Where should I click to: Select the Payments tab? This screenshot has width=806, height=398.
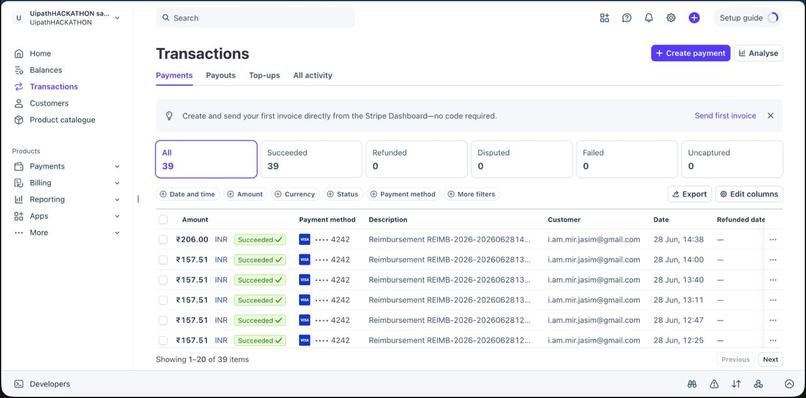coord(174,76)
